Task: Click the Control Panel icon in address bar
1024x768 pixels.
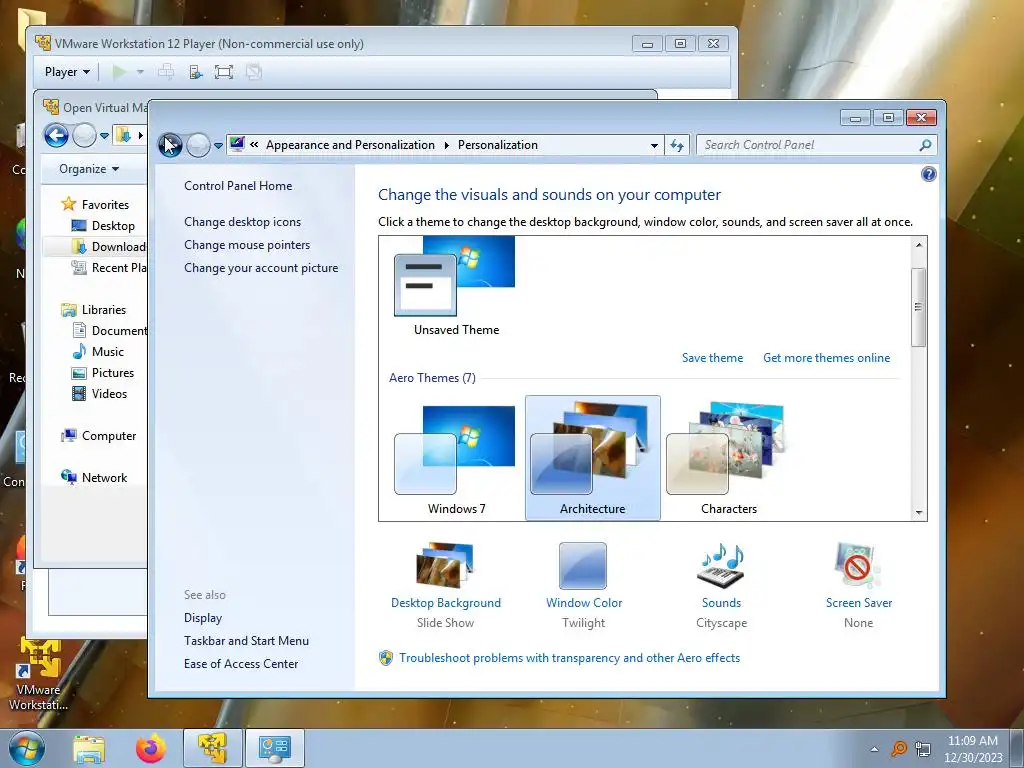Action: 237,144
